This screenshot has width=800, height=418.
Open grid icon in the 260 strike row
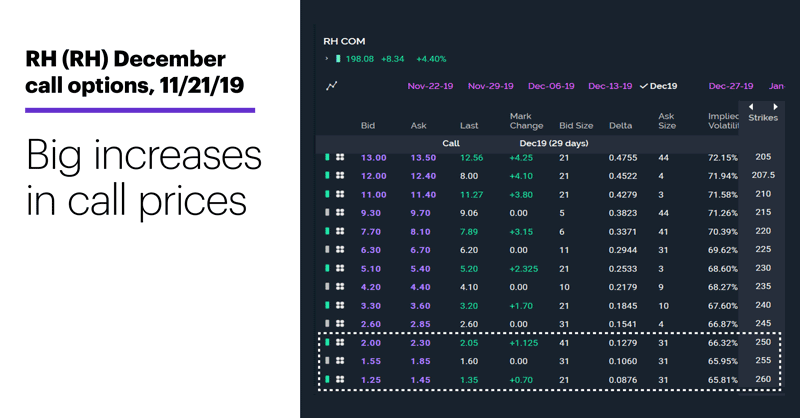pos(340,379)
